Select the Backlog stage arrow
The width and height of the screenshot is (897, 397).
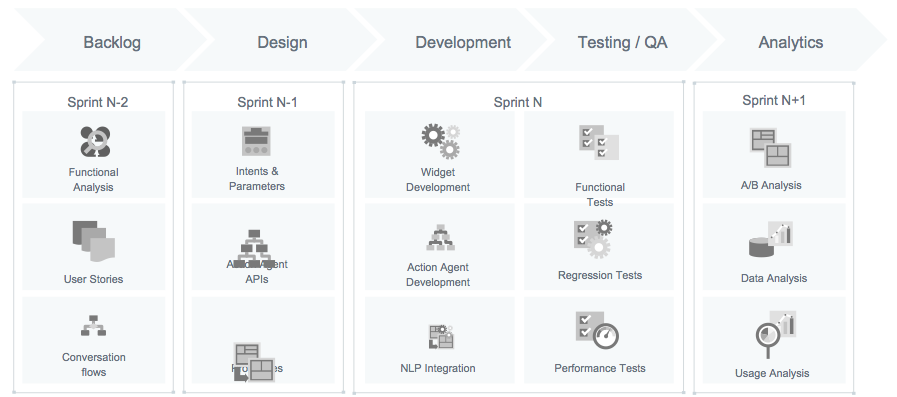[x=111, y=40]
